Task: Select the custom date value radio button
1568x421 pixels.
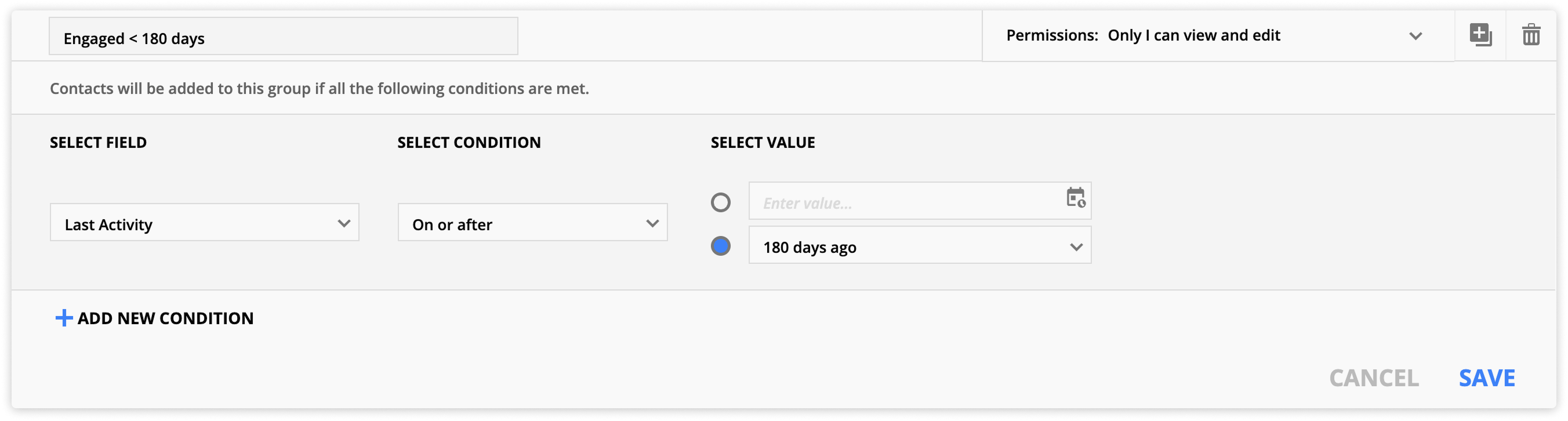Action: click(720, 202)
